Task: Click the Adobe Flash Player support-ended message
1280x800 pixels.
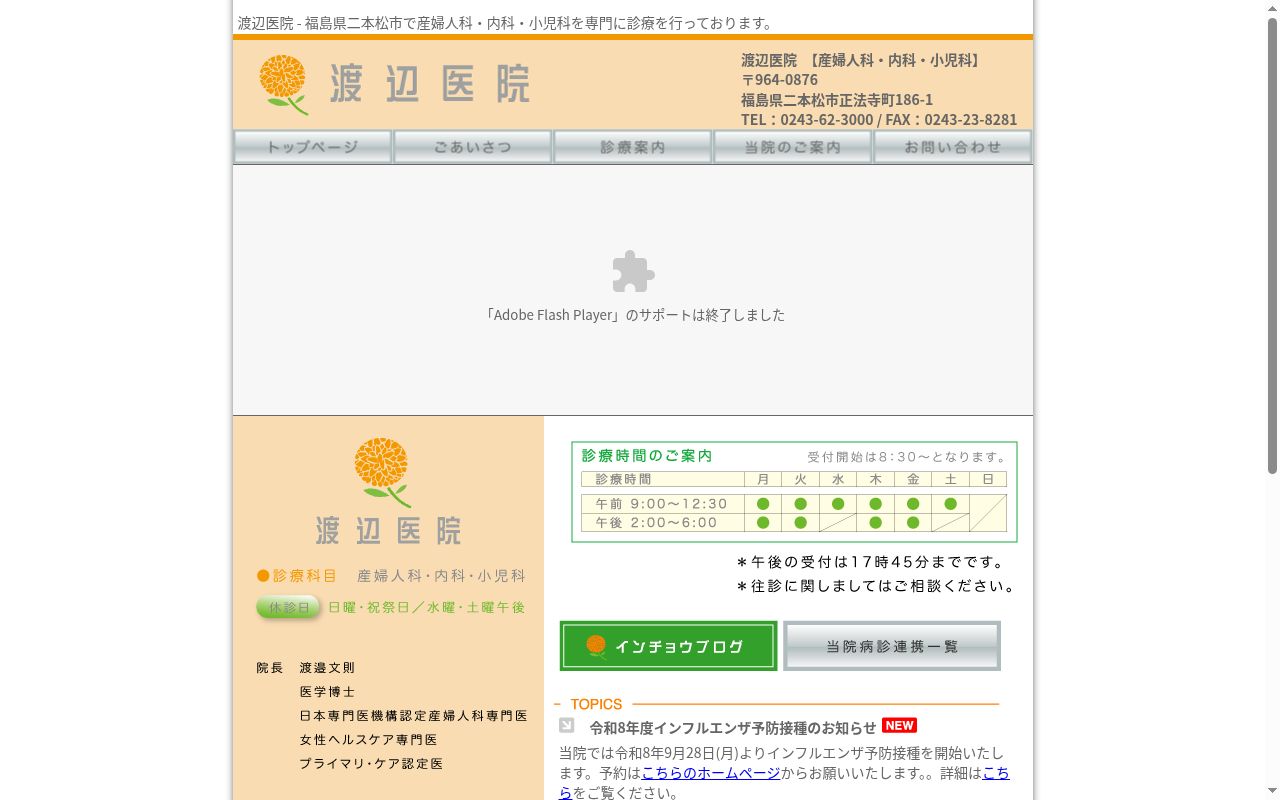Action: 633,315
